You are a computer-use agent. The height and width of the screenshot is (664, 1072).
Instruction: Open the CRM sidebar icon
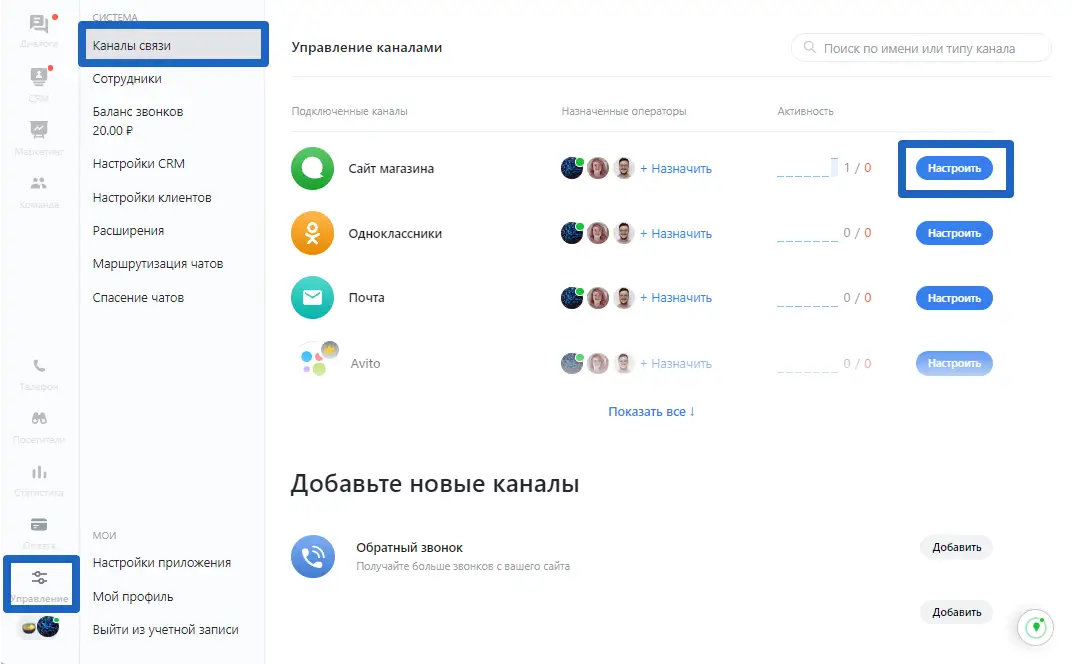click(39, 76)
